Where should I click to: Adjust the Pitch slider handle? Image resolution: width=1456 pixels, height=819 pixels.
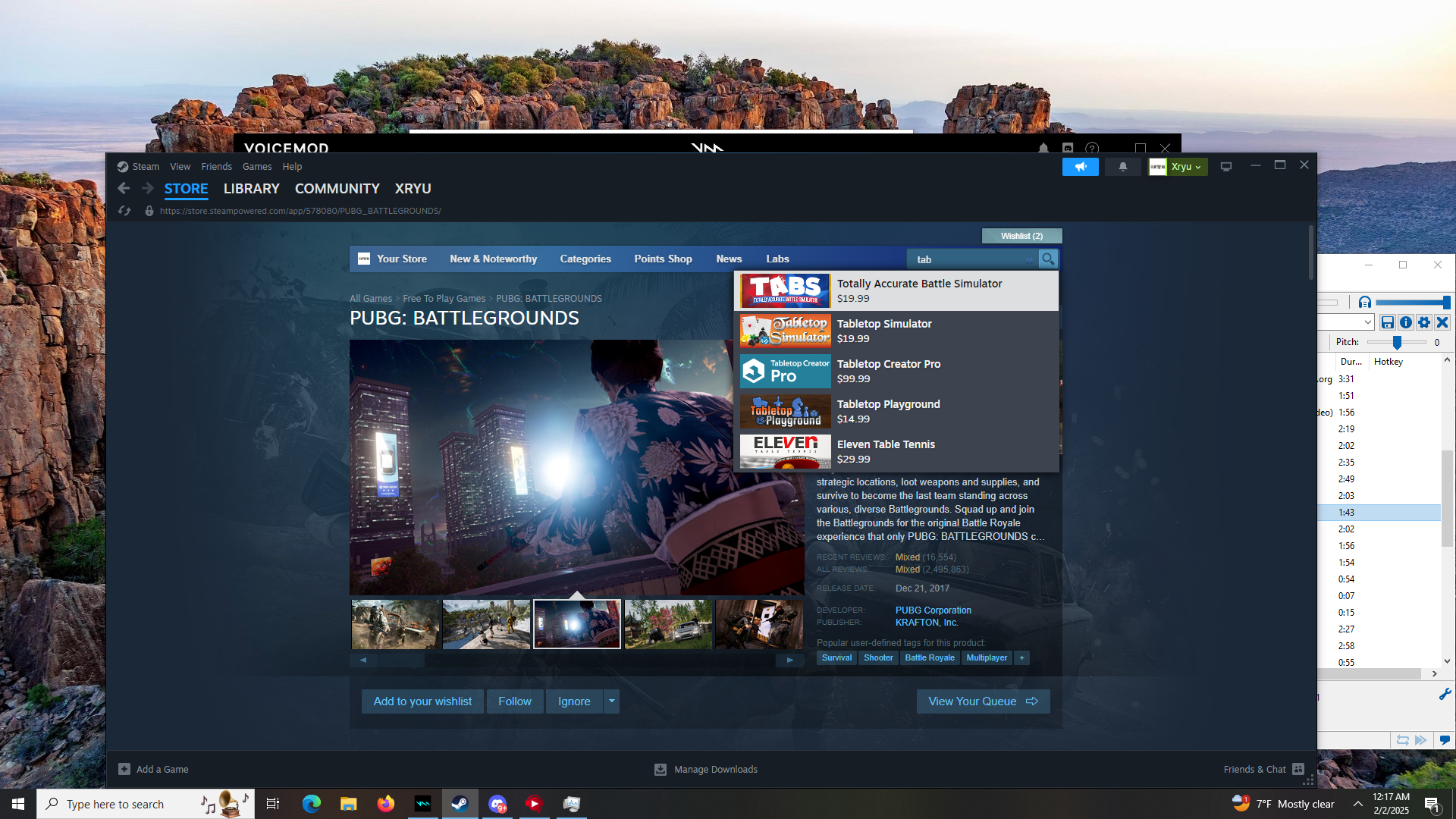[x=1396, y=343]
